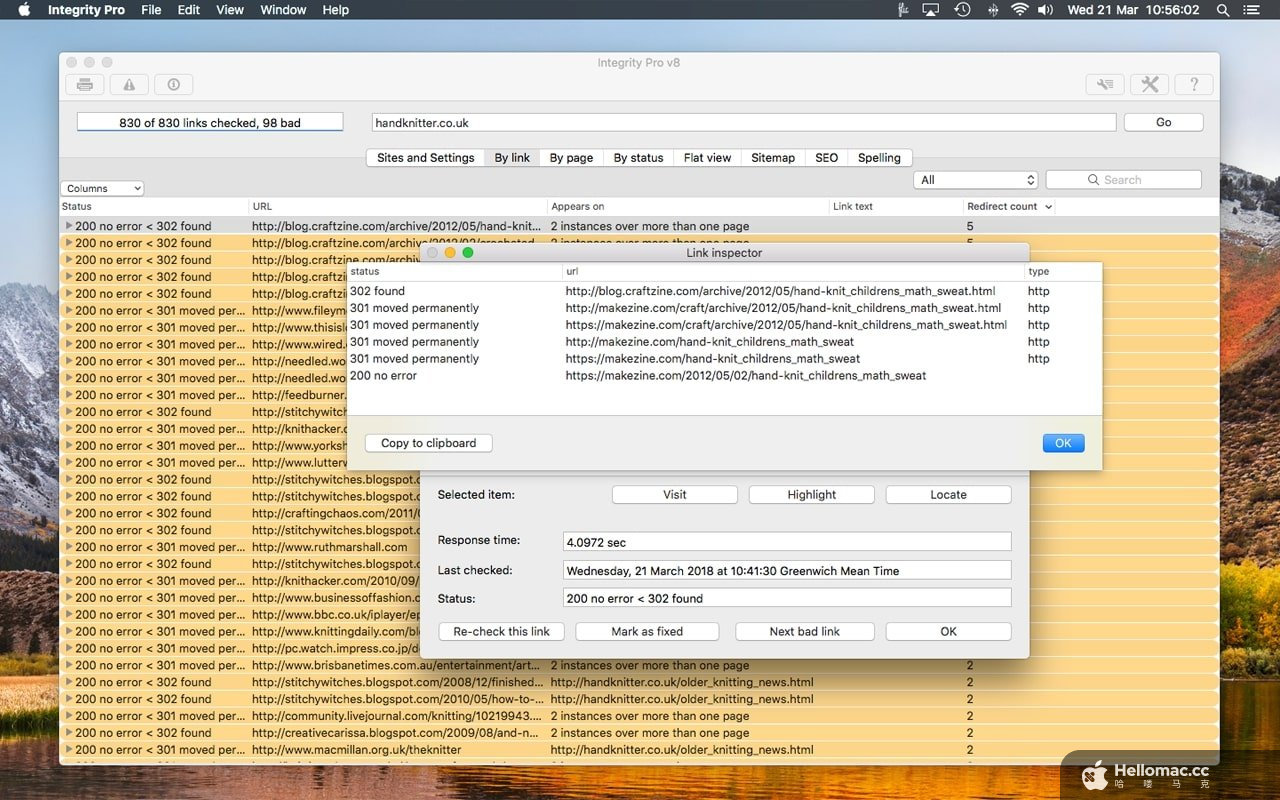
Task: Click the 830 of 830 links progress bar
Action: 210,122
